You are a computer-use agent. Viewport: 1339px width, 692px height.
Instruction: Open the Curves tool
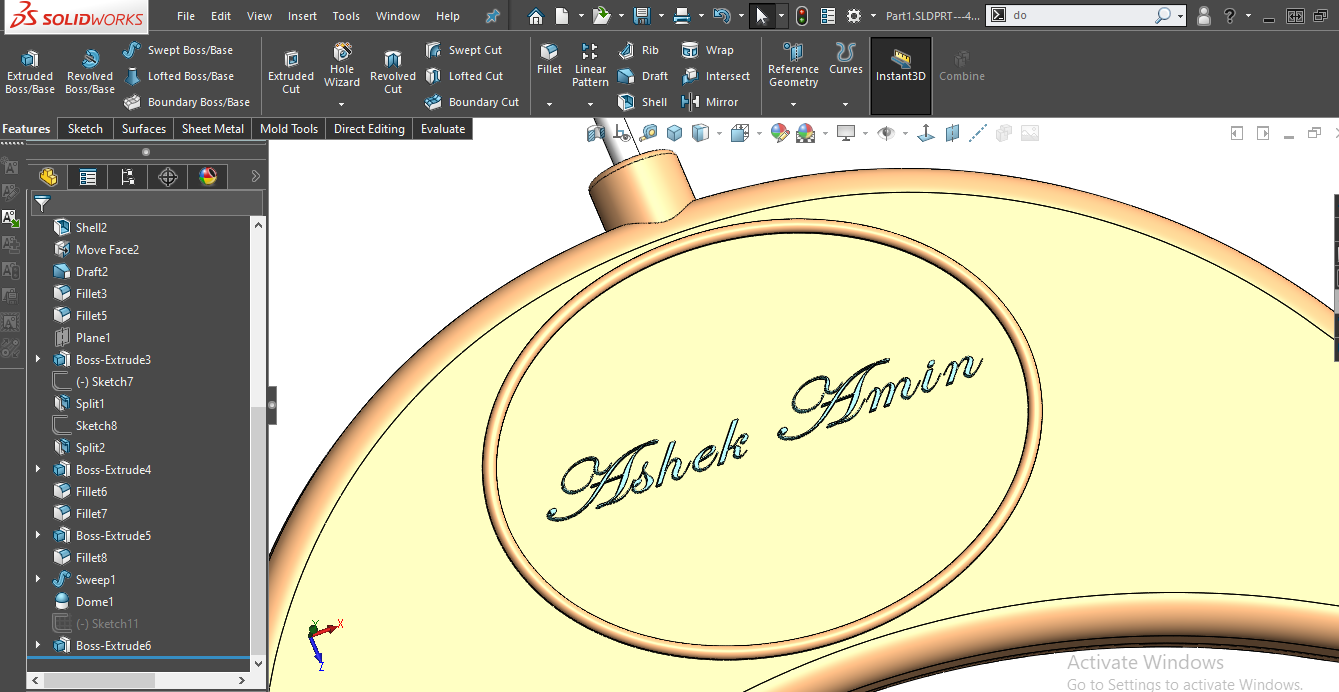pyautogui.click(x=846, y=59)
